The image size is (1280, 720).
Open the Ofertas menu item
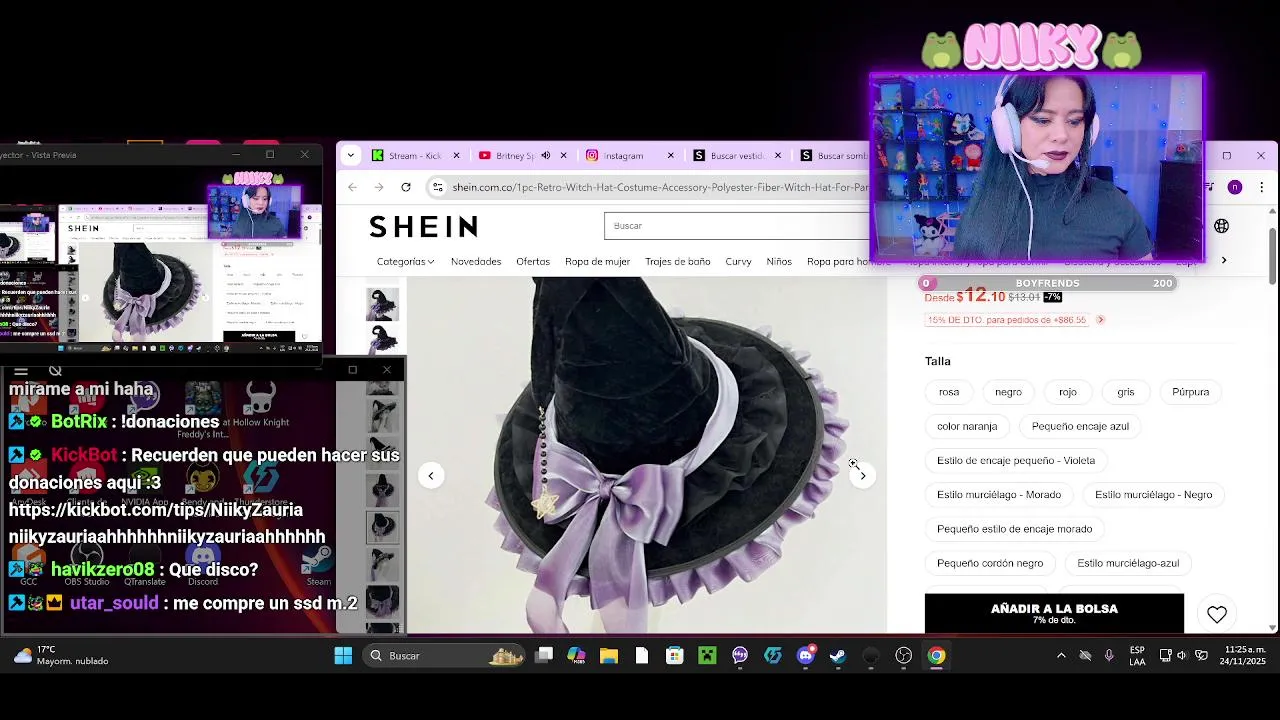533,262
